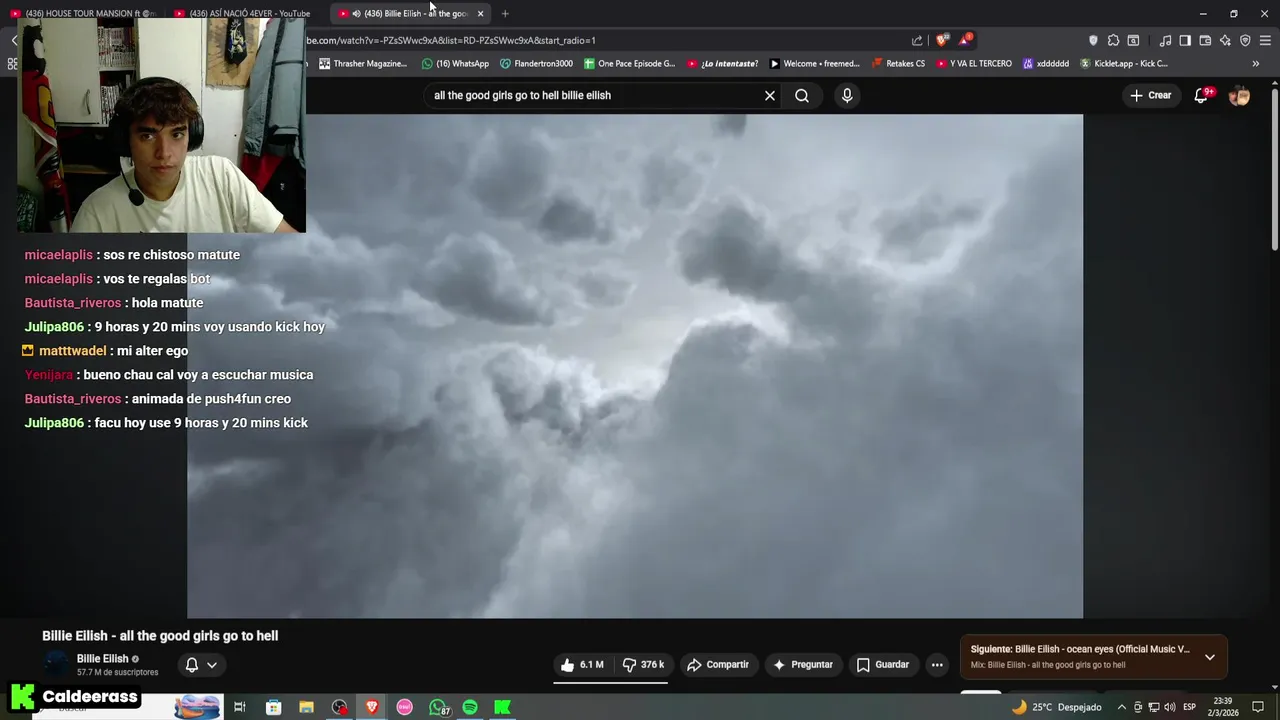
Task: Show hidden system tray icons chevron
Action: click(1121, 707)
